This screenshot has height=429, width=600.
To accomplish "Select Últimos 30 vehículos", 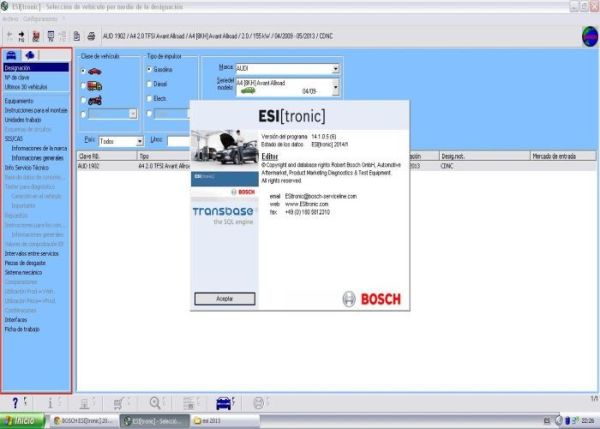I will point(26,87).
